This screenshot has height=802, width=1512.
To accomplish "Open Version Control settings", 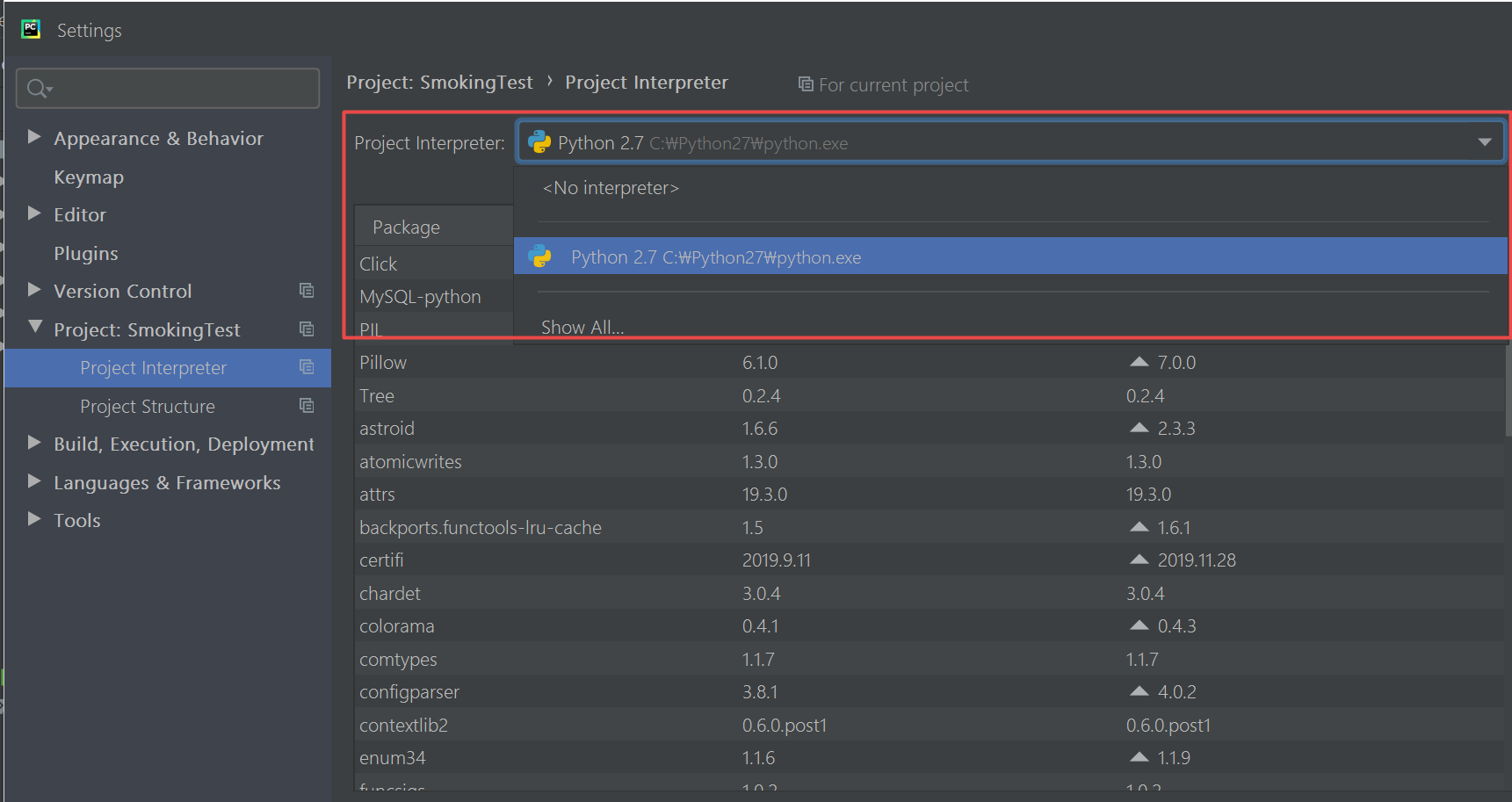I will pyautogui.click(x=122, y=291).
